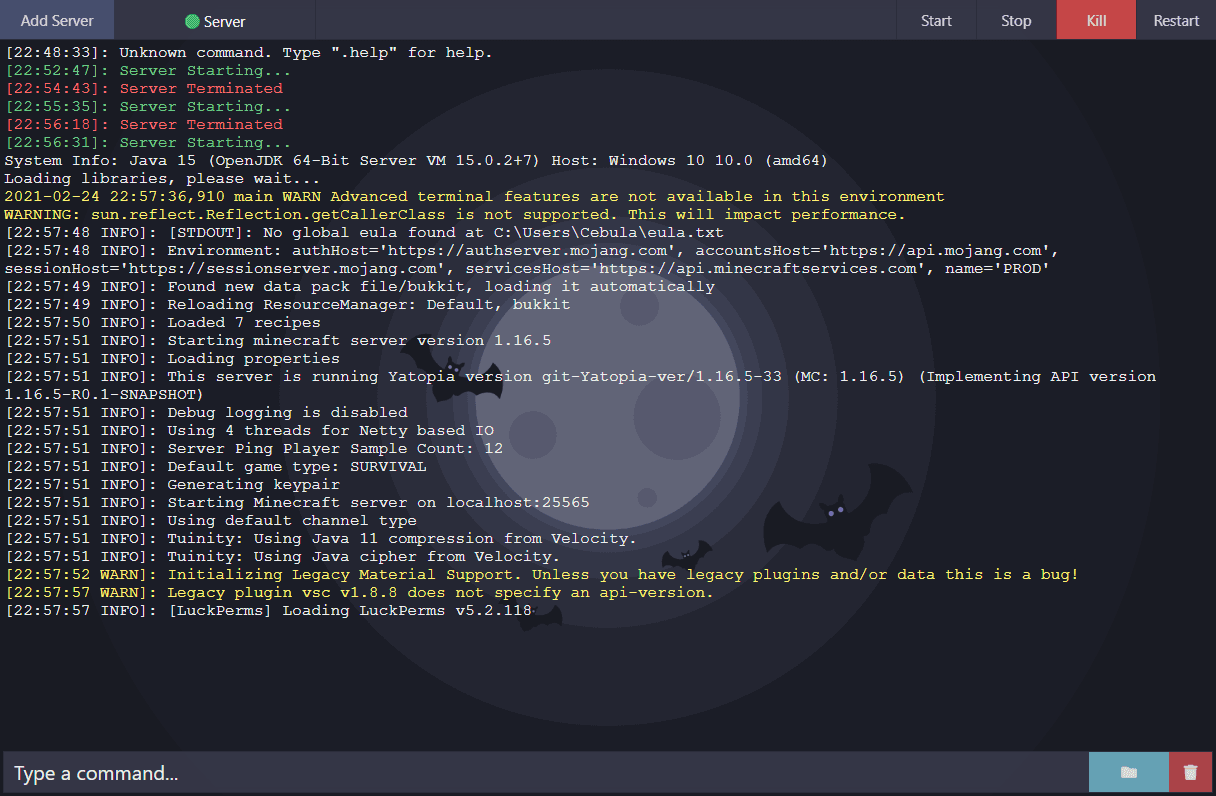
Task: Select the 'Unknown command' log line
Action: click(x=250, y=52)
